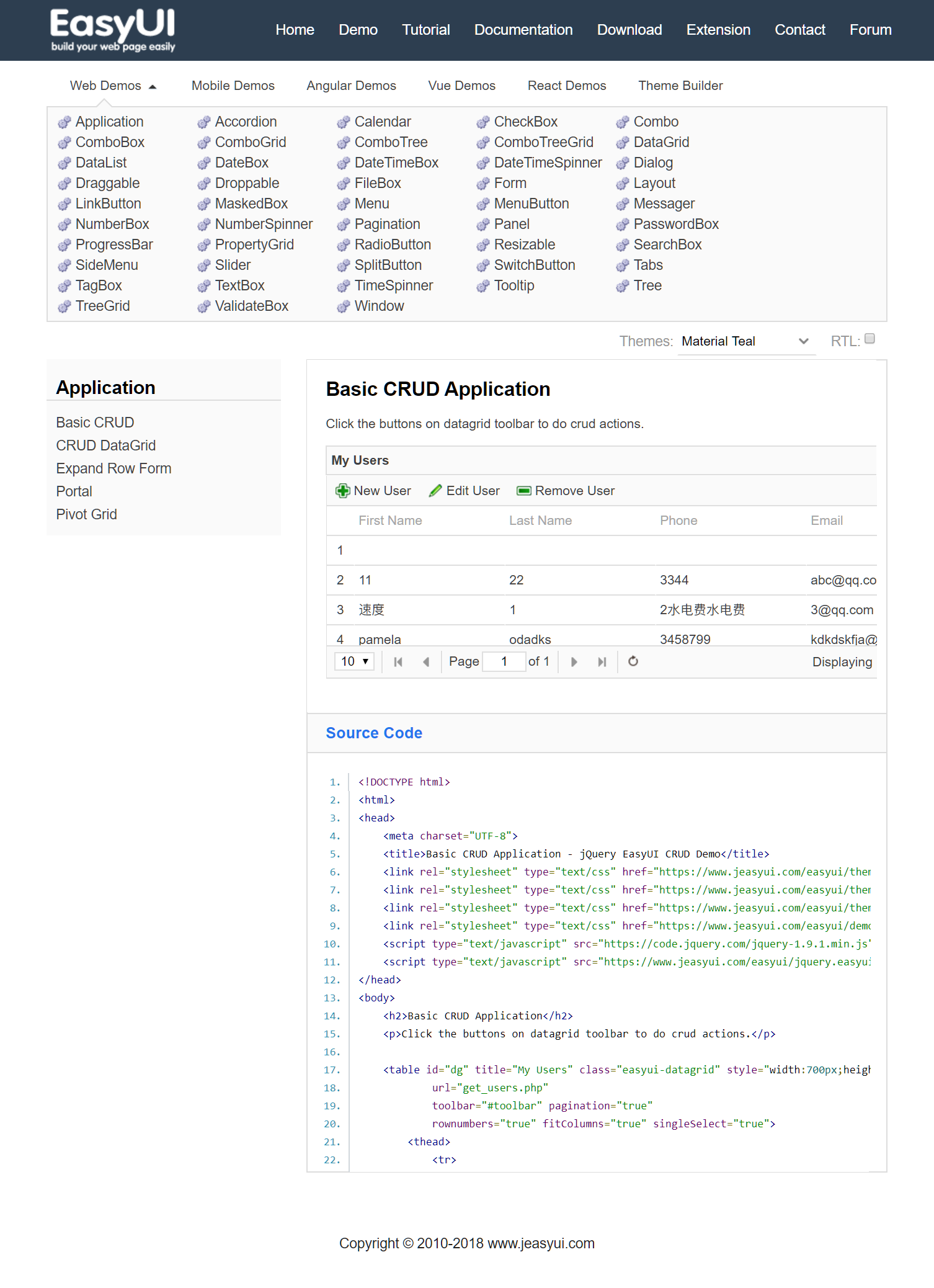This screenshot has height=1288, width=934.
Task: Open Extension in top navigation
Action: (718, 30)
